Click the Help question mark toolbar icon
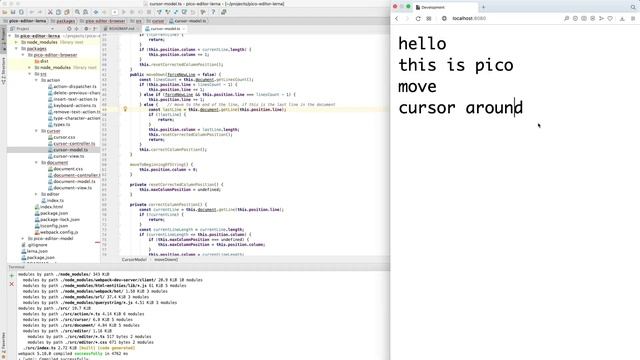 point(213,12)
